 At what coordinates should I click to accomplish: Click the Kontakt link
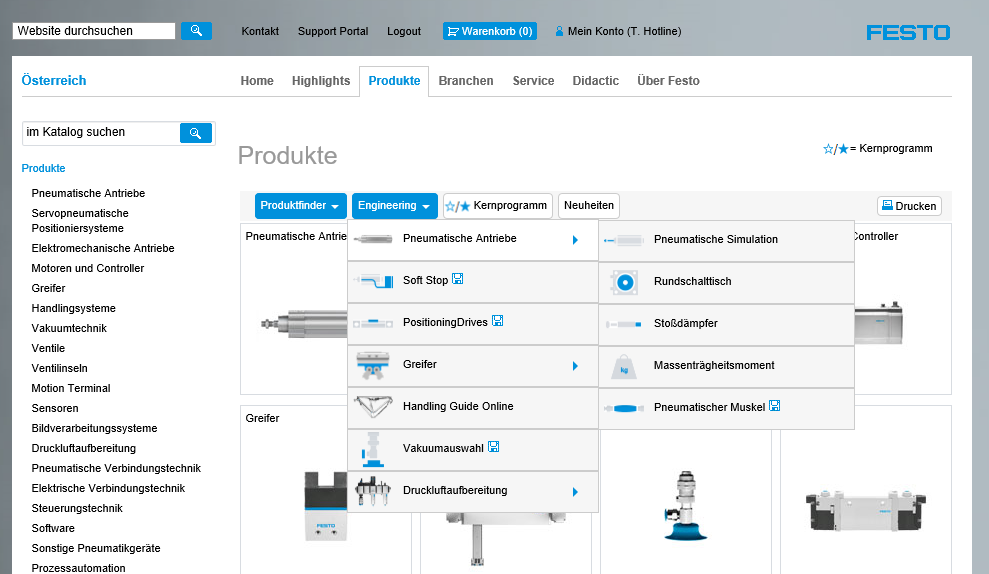click(x=260, y=32)
